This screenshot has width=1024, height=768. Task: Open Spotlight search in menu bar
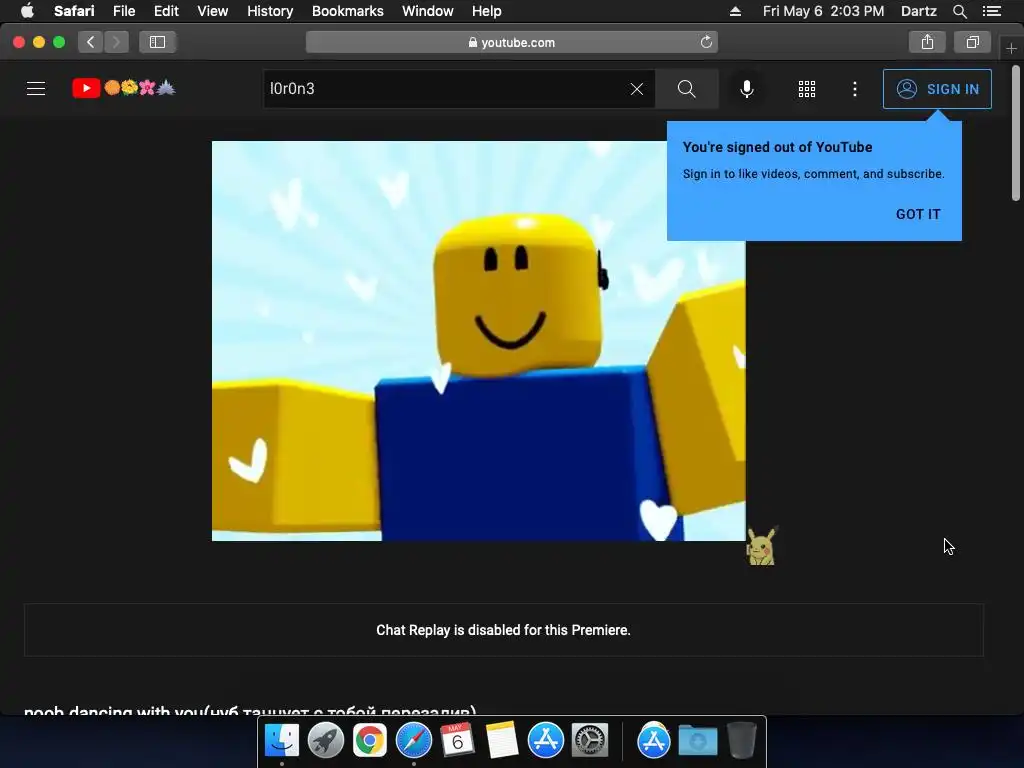(x=959, y=11)
